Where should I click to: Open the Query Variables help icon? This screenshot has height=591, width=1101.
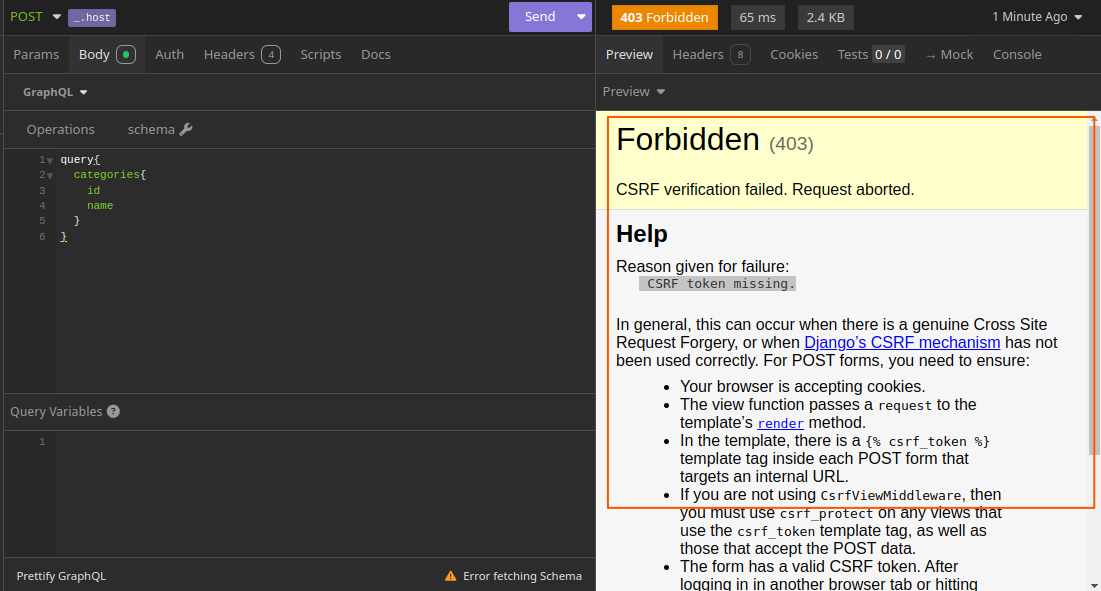(113, 412)
